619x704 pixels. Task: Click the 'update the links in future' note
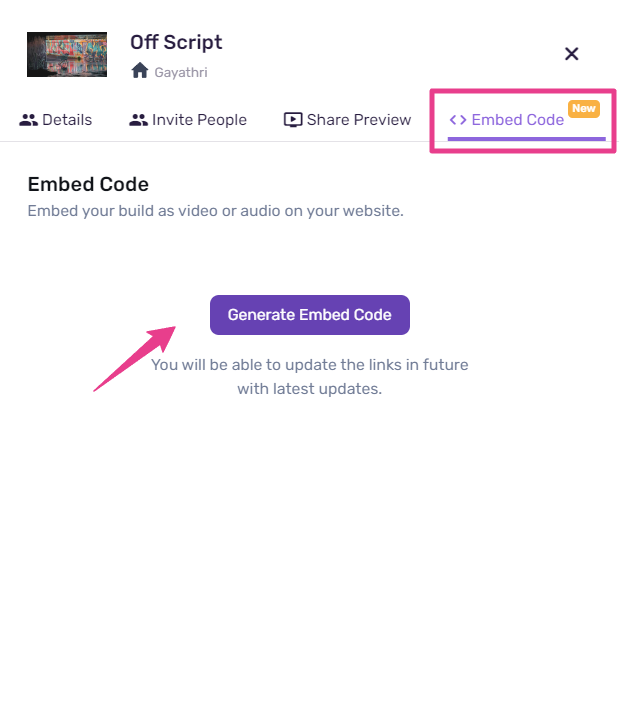coord(309,377)
